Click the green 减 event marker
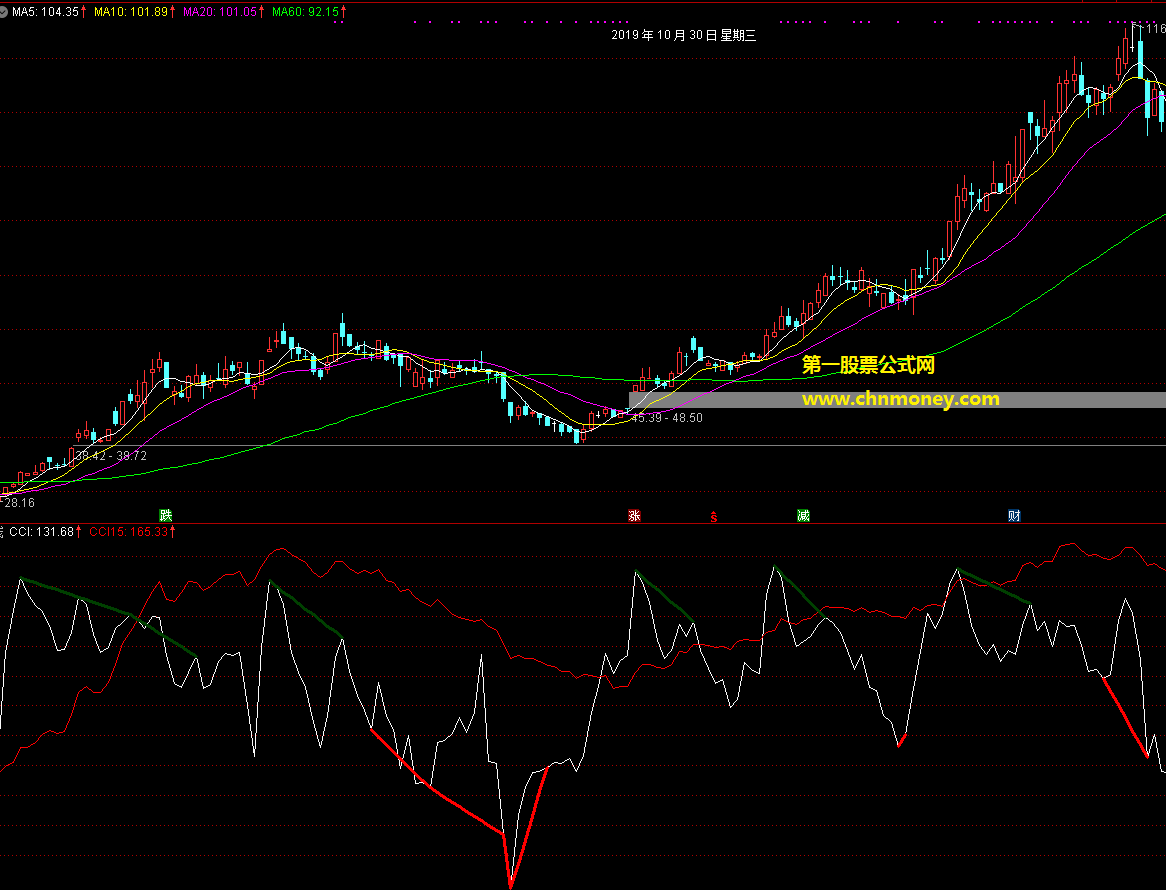 (803, 515)
